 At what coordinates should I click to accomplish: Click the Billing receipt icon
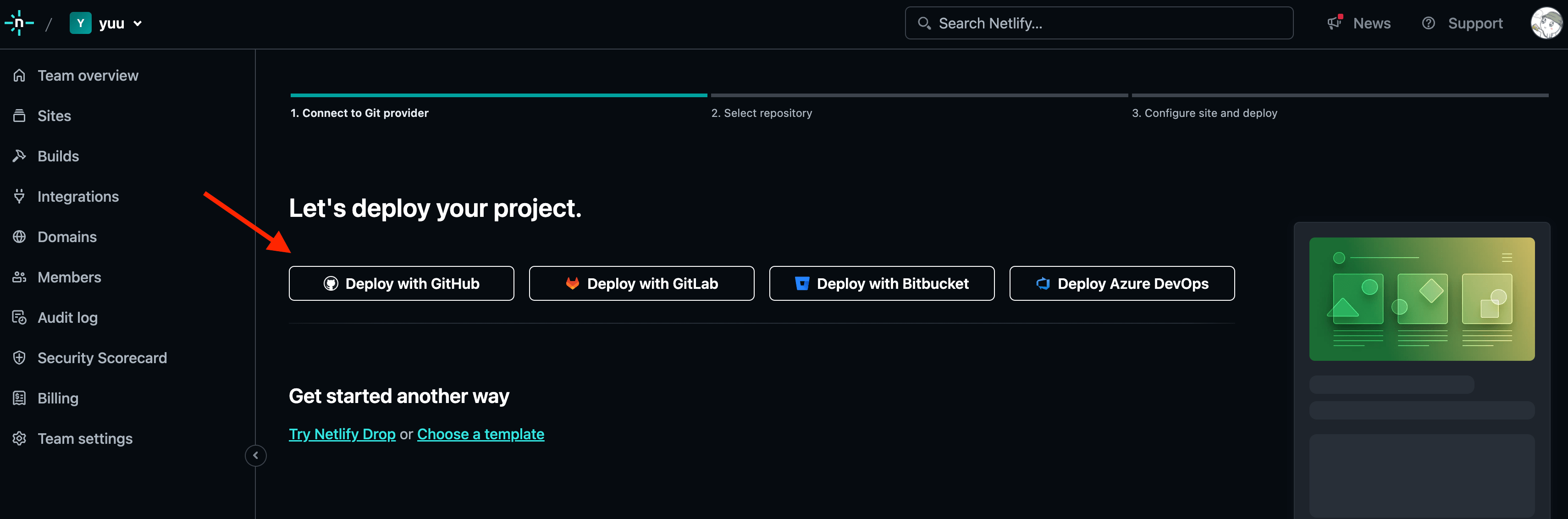coord(19,398)
